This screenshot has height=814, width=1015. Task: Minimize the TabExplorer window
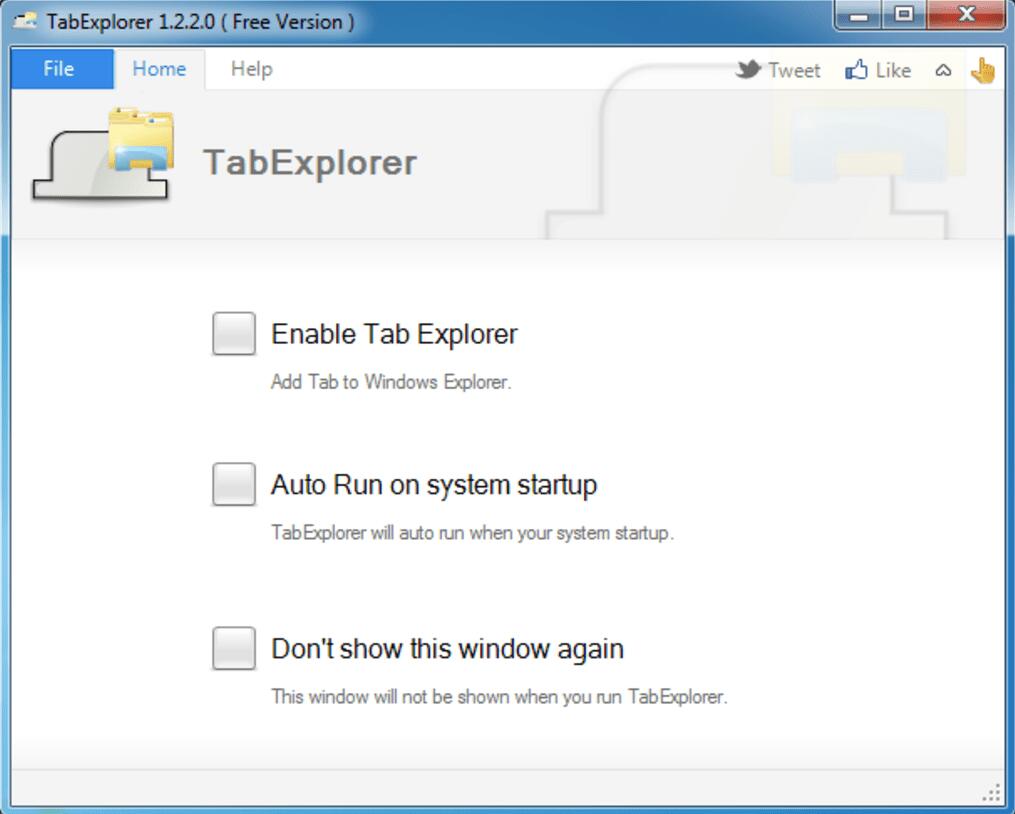click(x=858, y=14)
